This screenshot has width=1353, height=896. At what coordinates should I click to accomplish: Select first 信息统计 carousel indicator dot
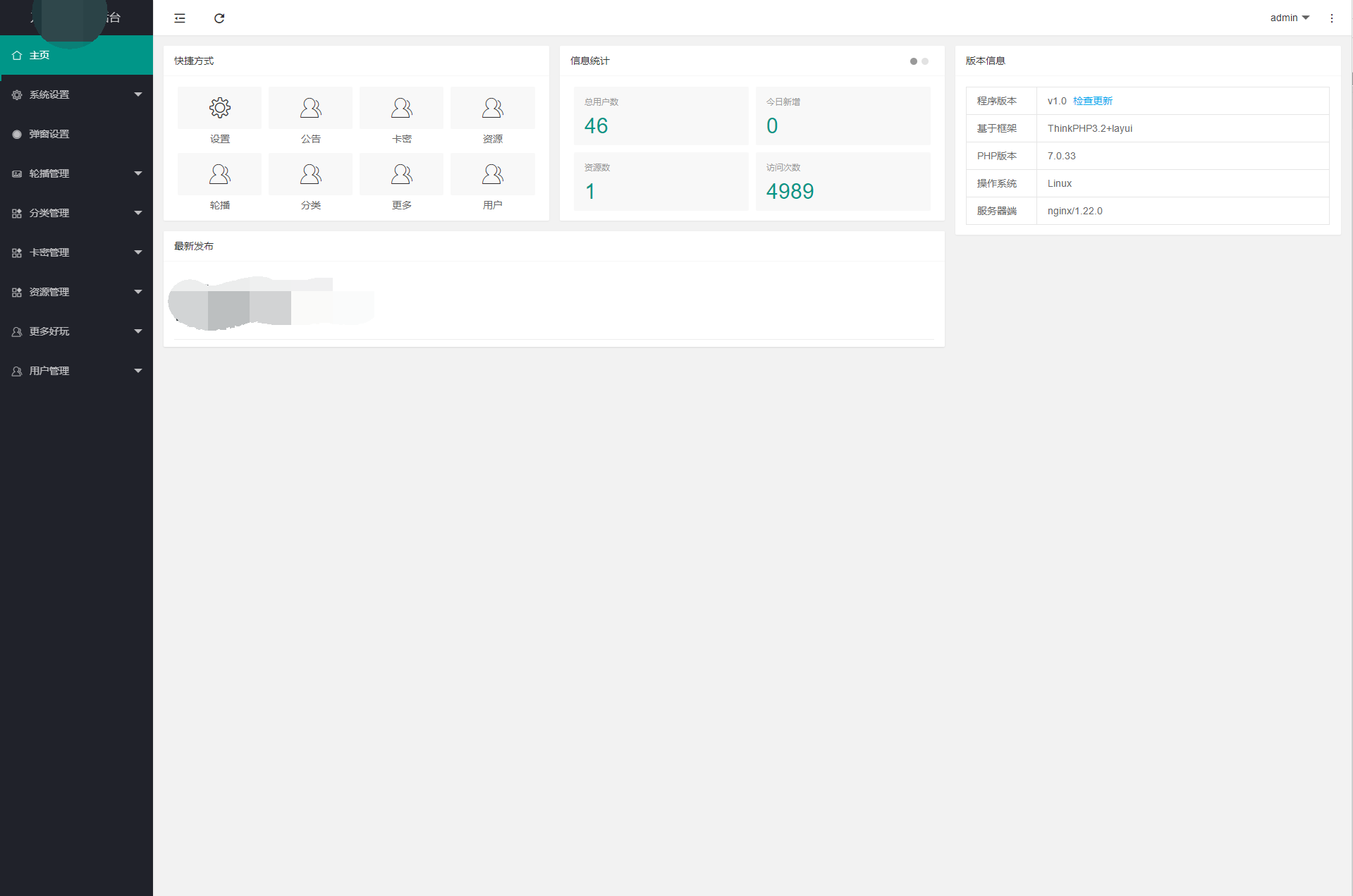[914, 61]
